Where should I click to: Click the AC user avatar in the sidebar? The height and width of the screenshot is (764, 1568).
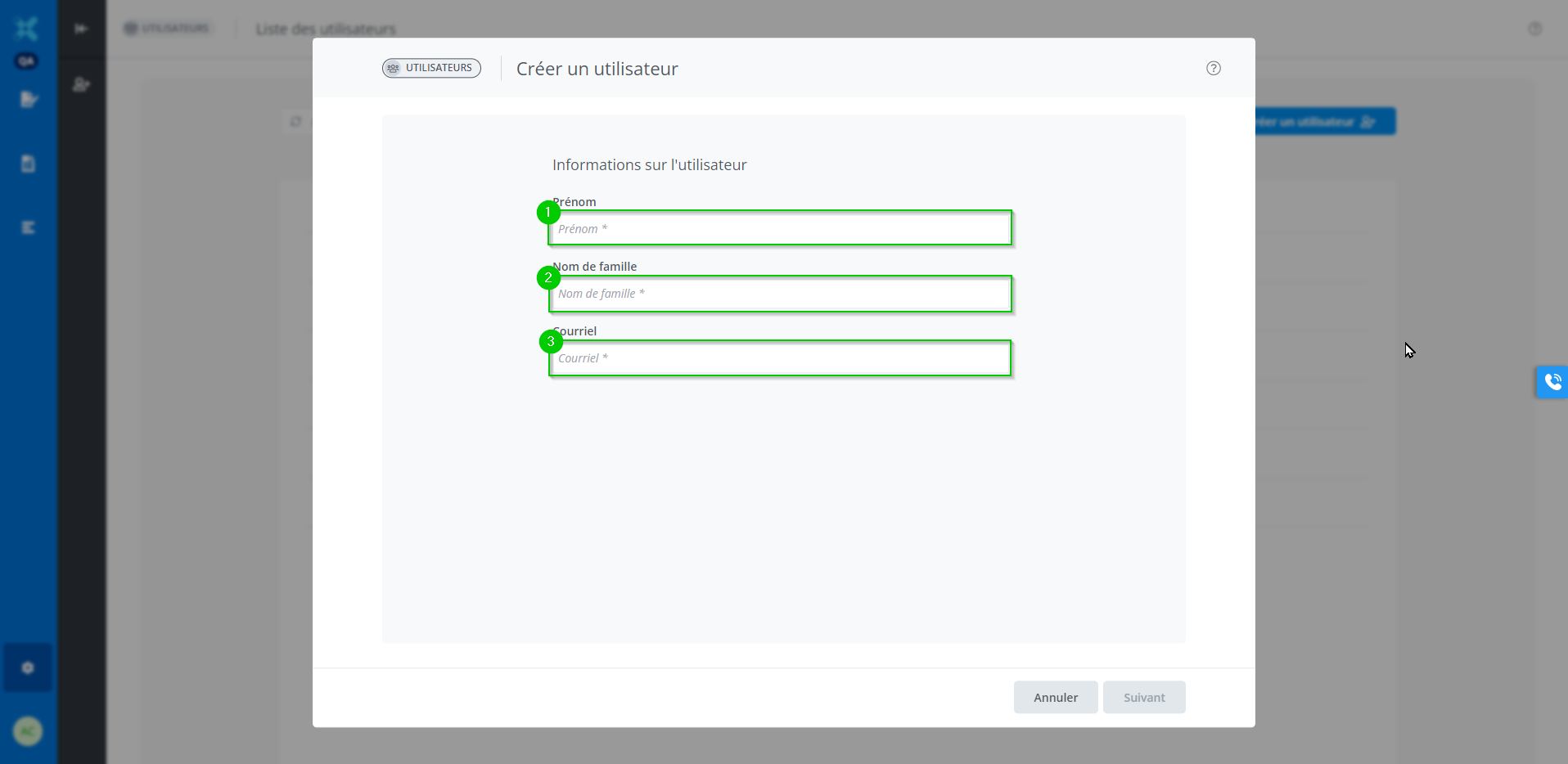[x=28, y=730]
